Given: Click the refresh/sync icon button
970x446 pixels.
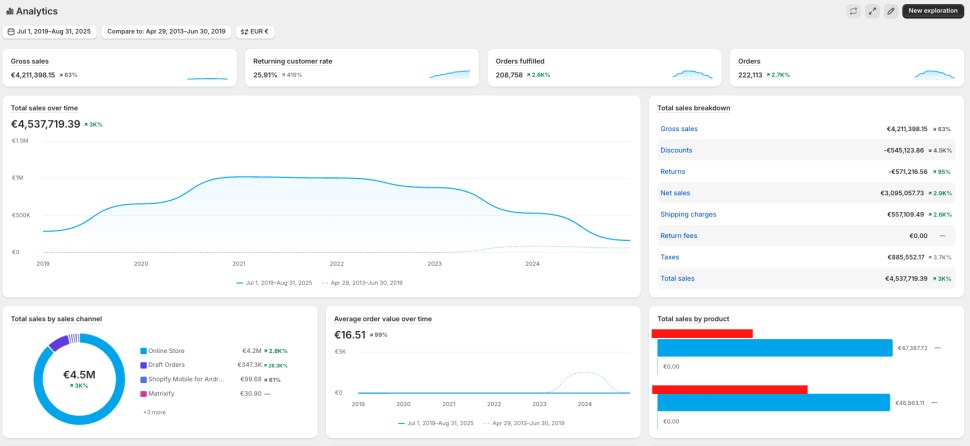Looking at the screenshot, I should (853, 11).
